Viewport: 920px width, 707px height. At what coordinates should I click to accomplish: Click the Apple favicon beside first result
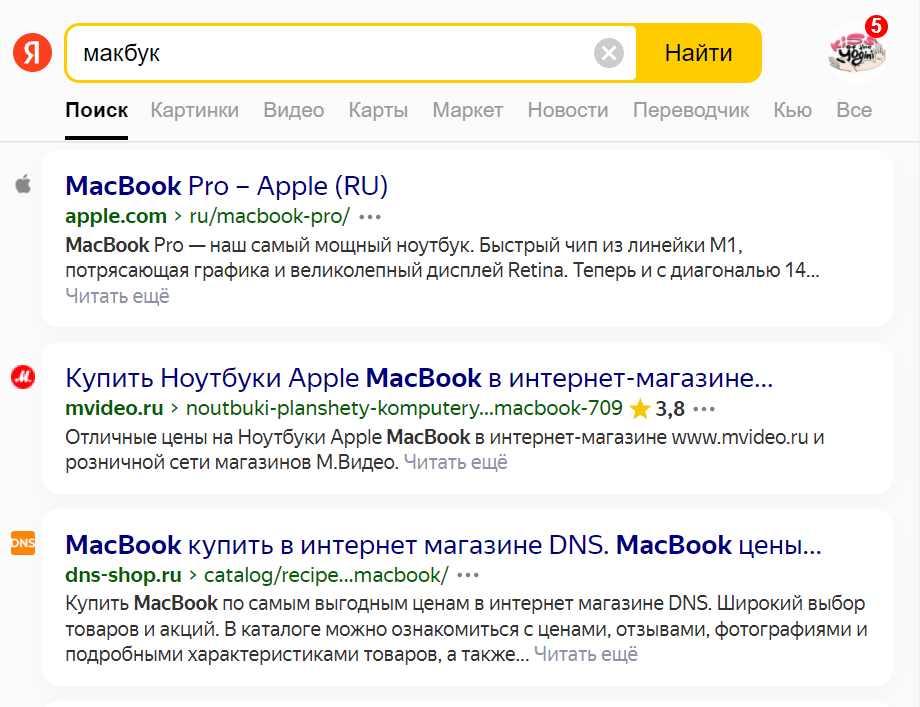point(23,185)
